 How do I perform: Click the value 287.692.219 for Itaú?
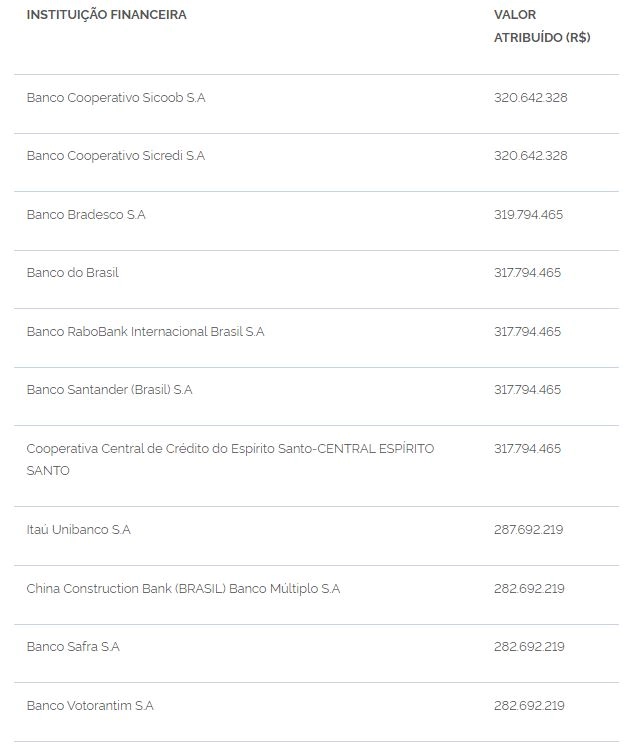click(x=529, y=530)
